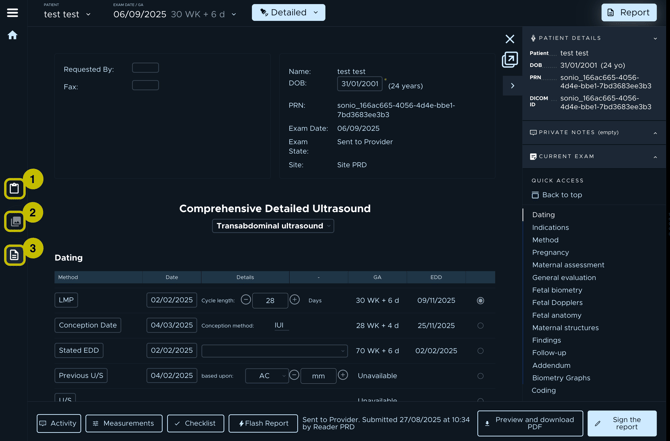This screenshot has height=441, width=670.
Task: Open the Stated EDD details dropdown
Action: (x=274, y=351)
